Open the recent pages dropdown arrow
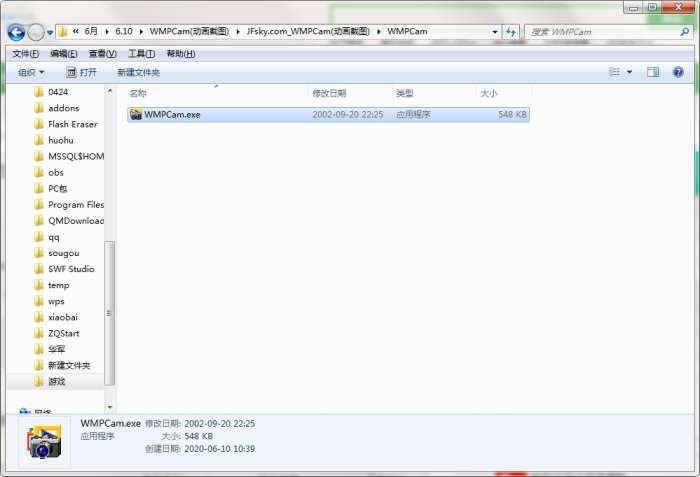Viewport: 700px width, 477px height. coord(50,33)
